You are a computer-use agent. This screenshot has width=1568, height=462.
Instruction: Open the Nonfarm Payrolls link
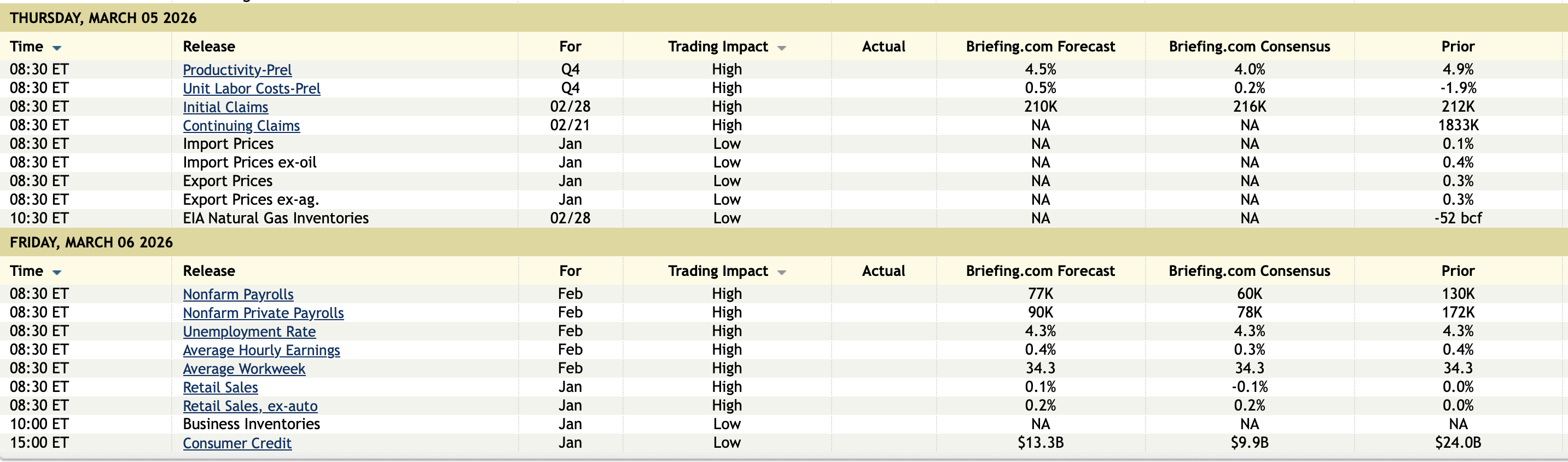[238, 294]
